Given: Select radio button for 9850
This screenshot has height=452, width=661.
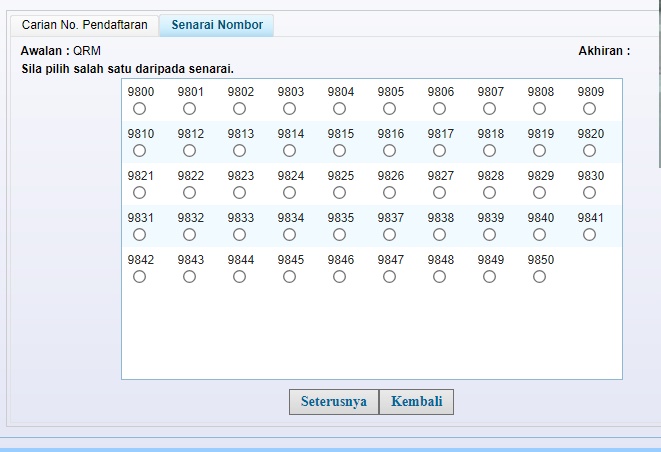Looking at the screenshot, I should coord(539,277).
